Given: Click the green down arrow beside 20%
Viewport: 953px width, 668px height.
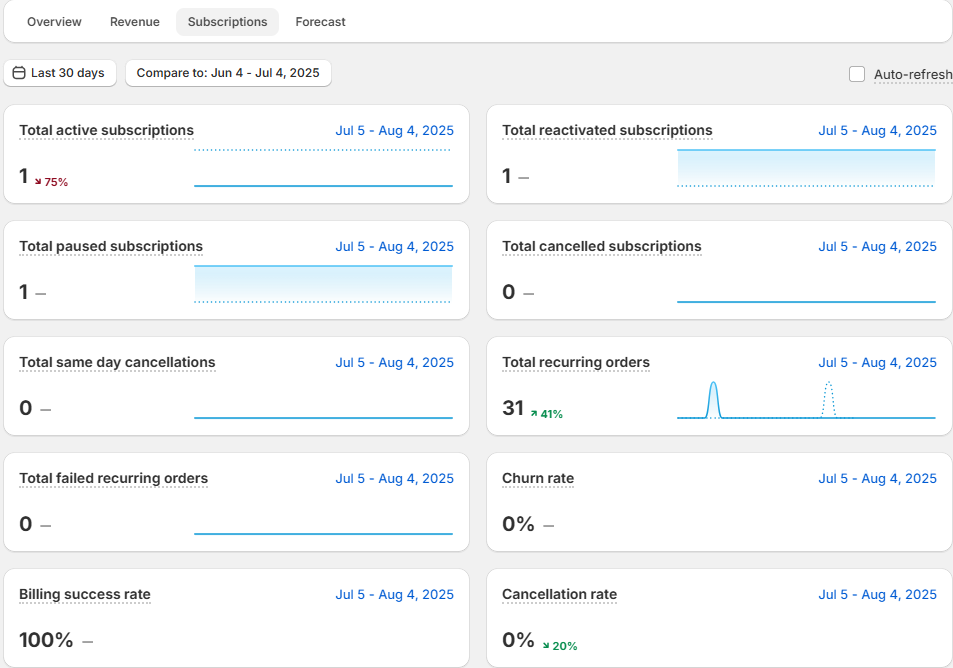Looking at the screenshot, I should coord(547,646).
